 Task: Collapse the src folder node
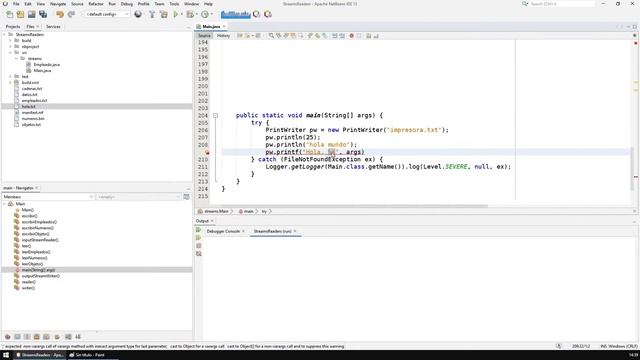(x=10, y=53)
